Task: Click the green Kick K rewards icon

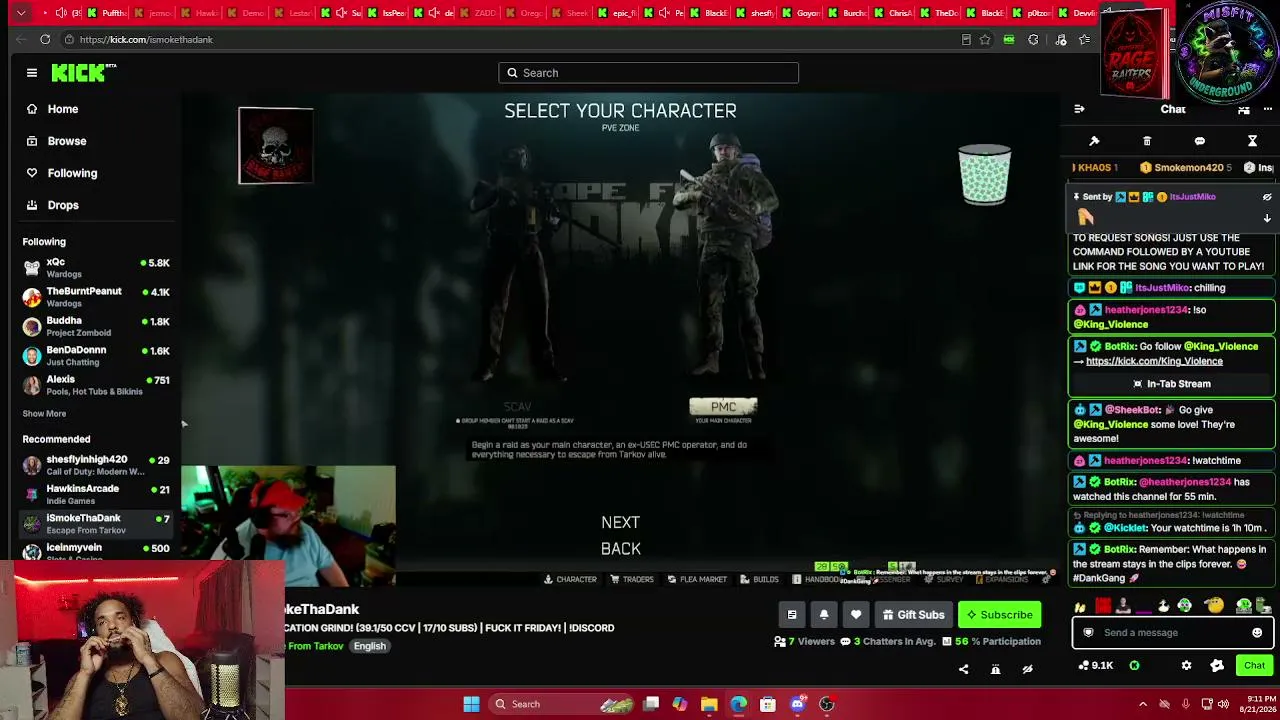Action: tap(1135, 666)
